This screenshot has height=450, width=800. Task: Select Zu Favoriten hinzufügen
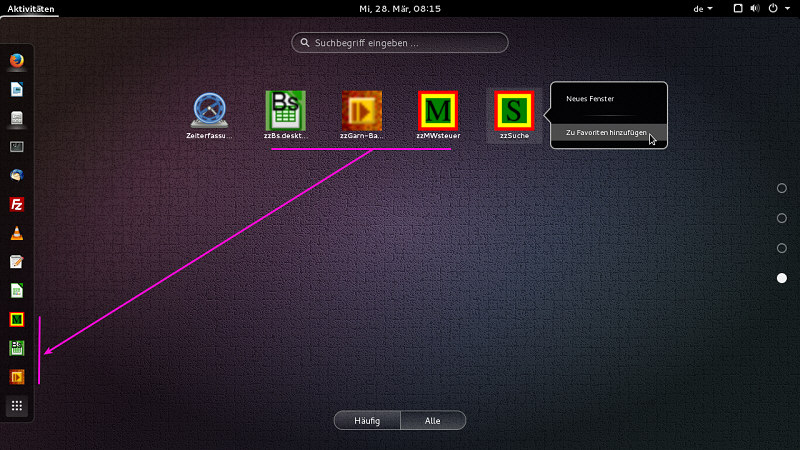pos(606,133)
